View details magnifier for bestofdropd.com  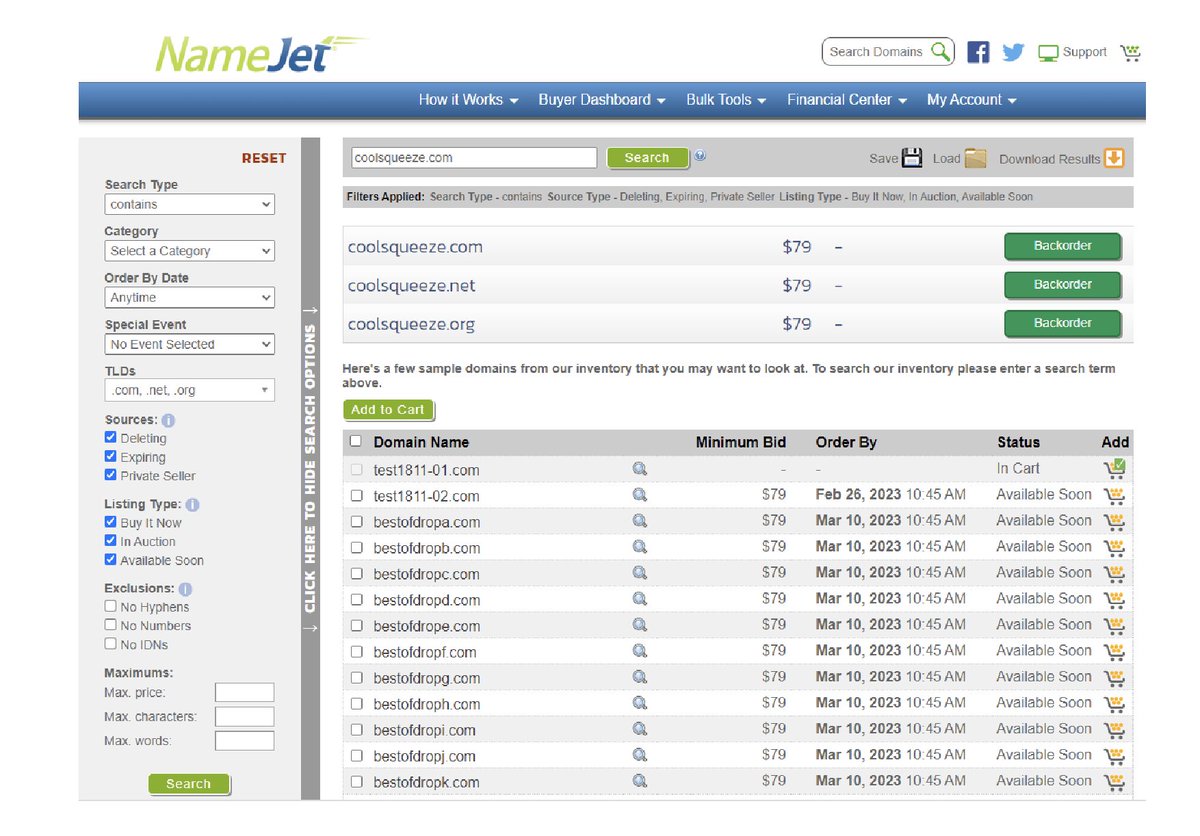640,598
